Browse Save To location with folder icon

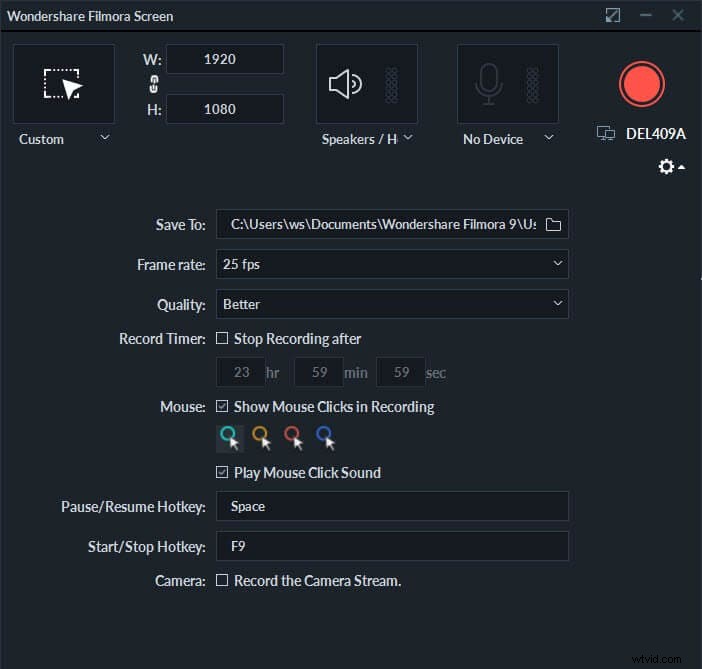click(553, 224)
